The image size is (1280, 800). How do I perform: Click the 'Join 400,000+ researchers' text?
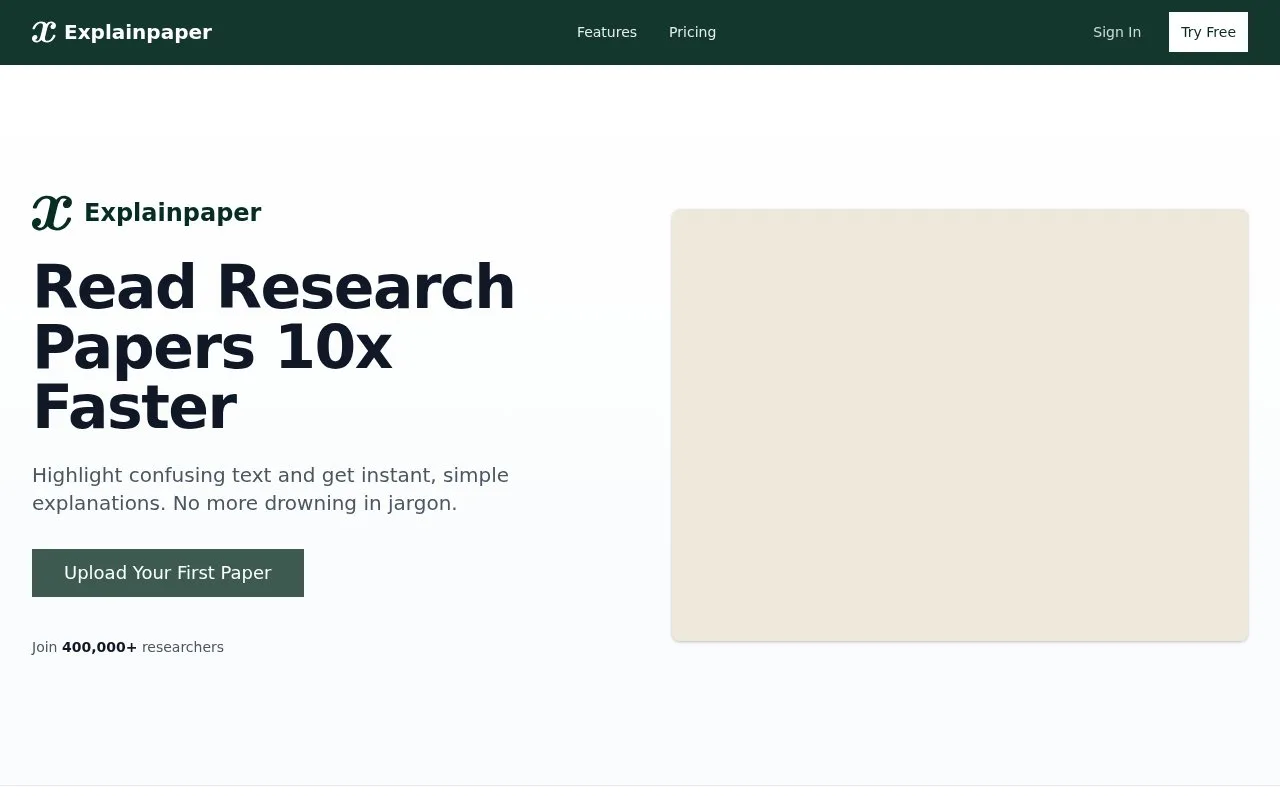tap(128, 647)
